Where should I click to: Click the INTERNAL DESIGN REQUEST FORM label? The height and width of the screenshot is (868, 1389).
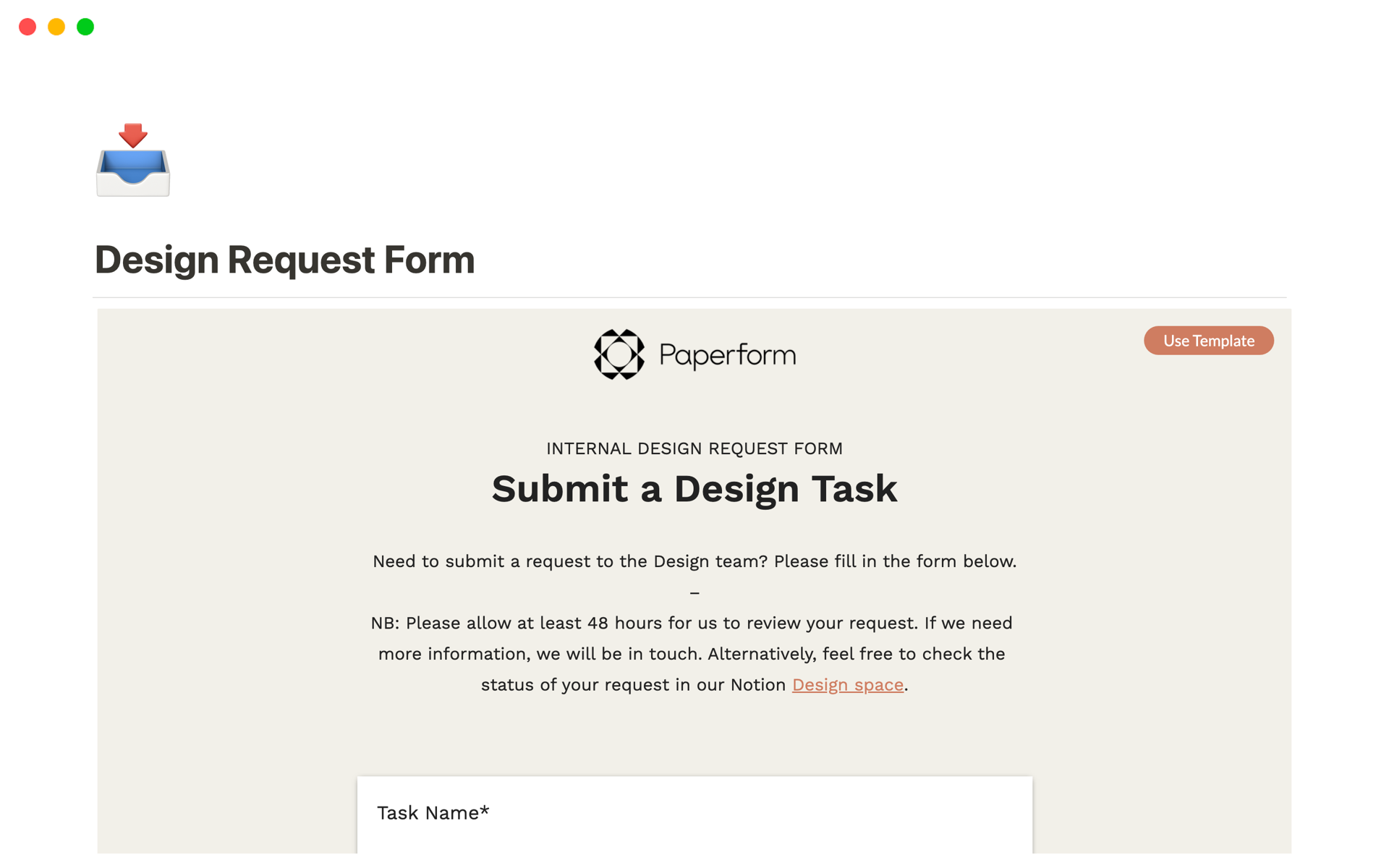coord(694,448)
